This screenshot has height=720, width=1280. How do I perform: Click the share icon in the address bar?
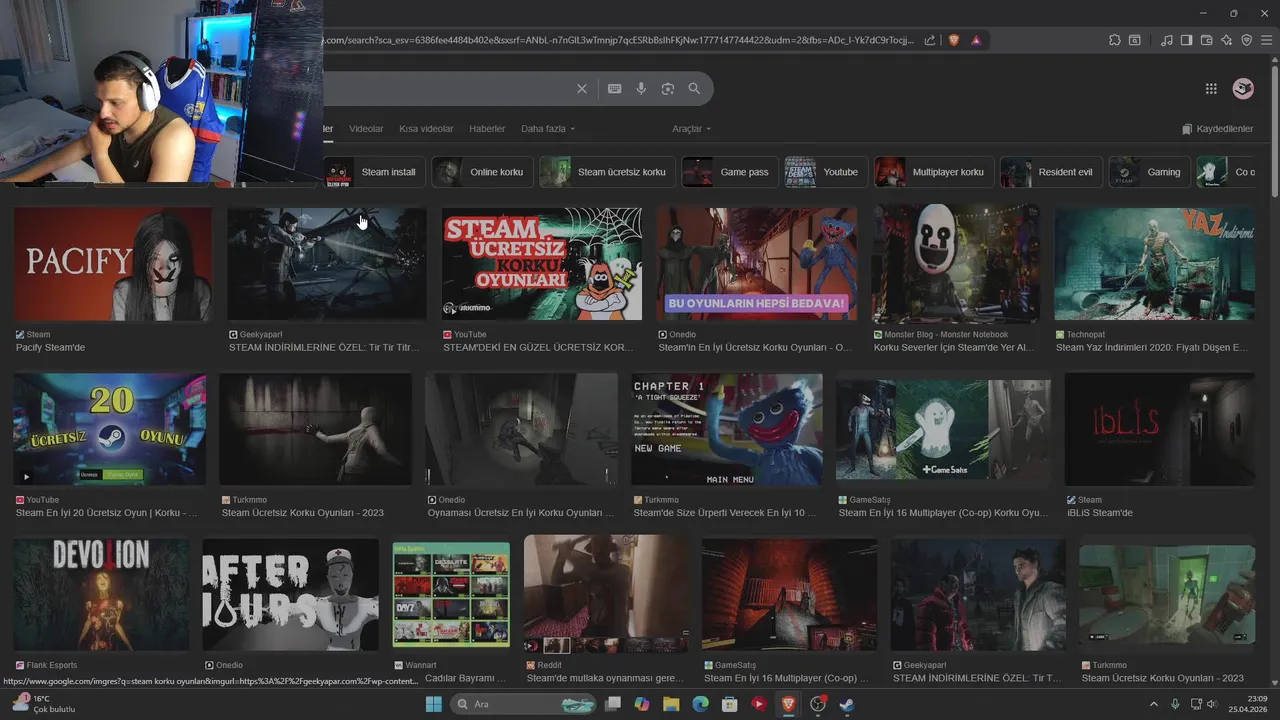click(930, 40)
